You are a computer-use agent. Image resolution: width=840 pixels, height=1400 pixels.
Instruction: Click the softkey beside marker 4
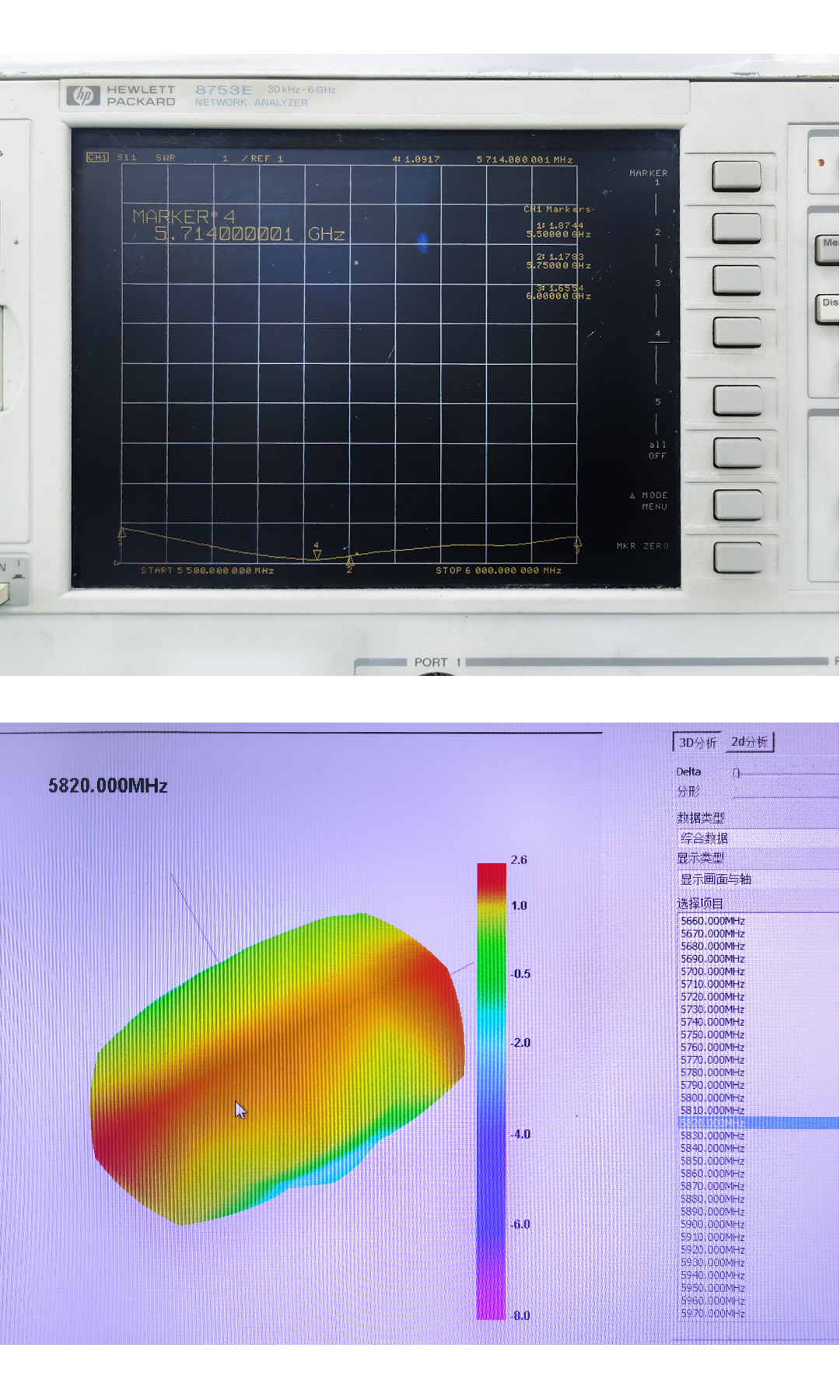736,332
